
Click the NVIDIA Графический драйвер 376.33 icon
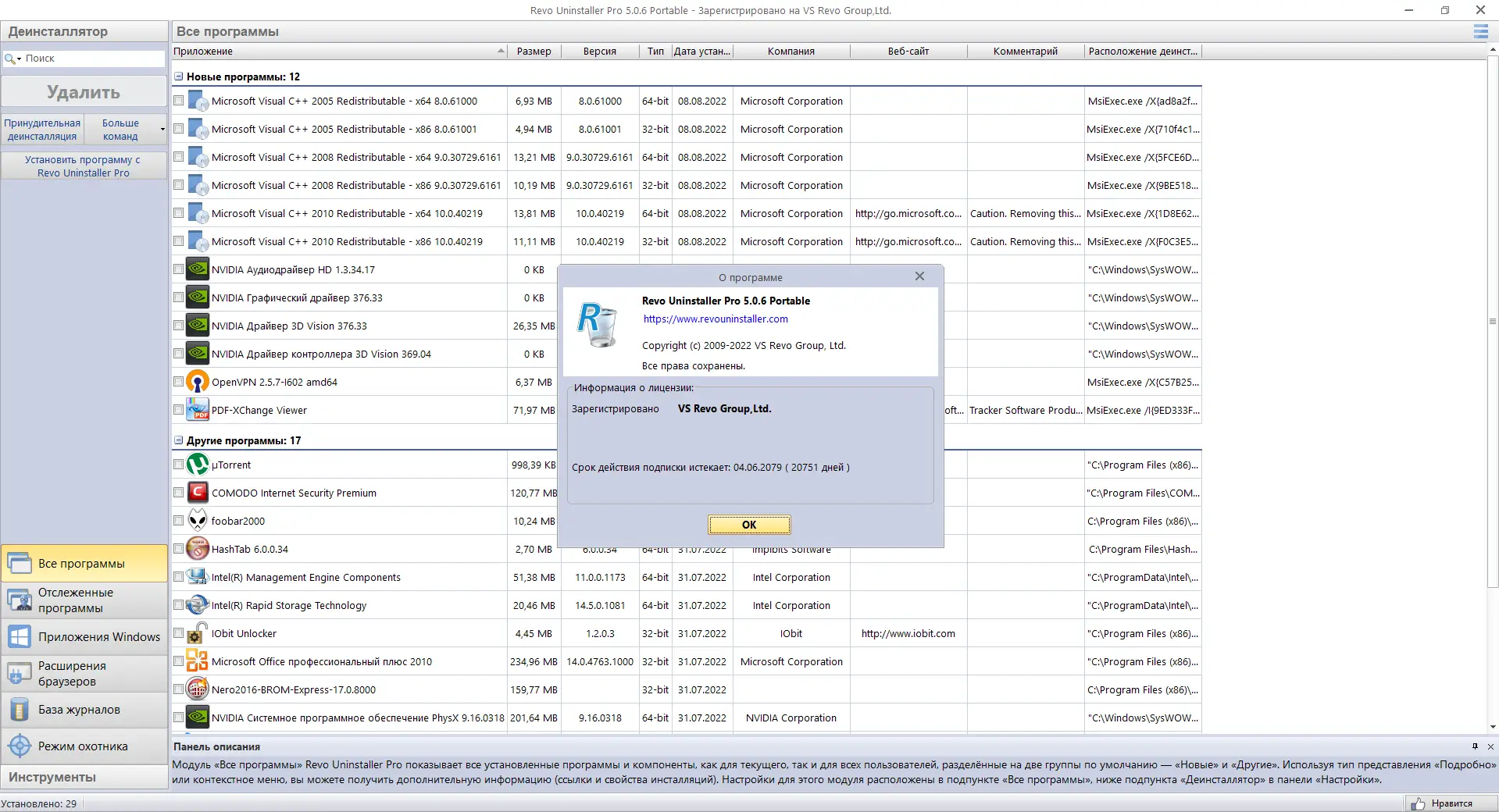click(198, 297)
